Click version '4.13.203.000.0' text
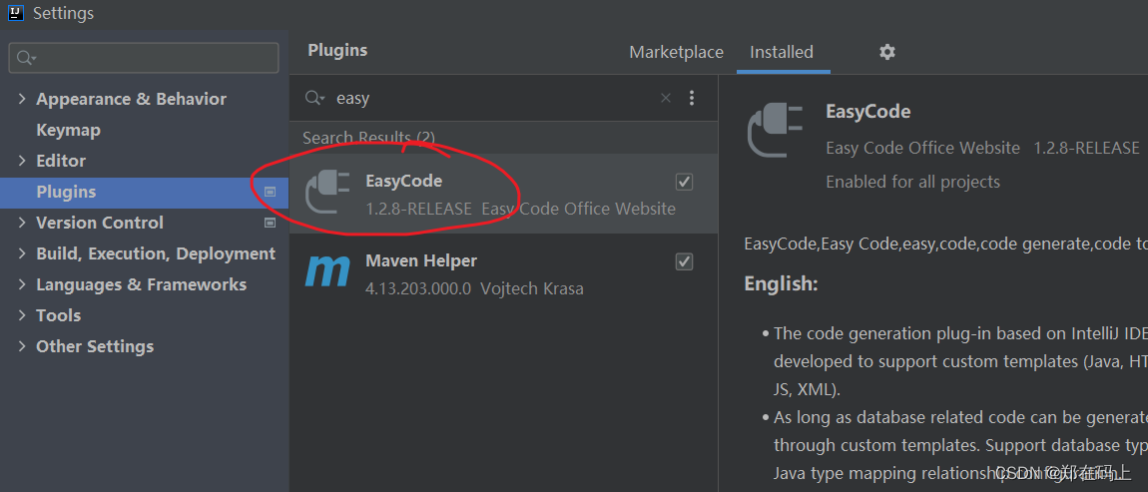1148x492 pixels. 418,288
